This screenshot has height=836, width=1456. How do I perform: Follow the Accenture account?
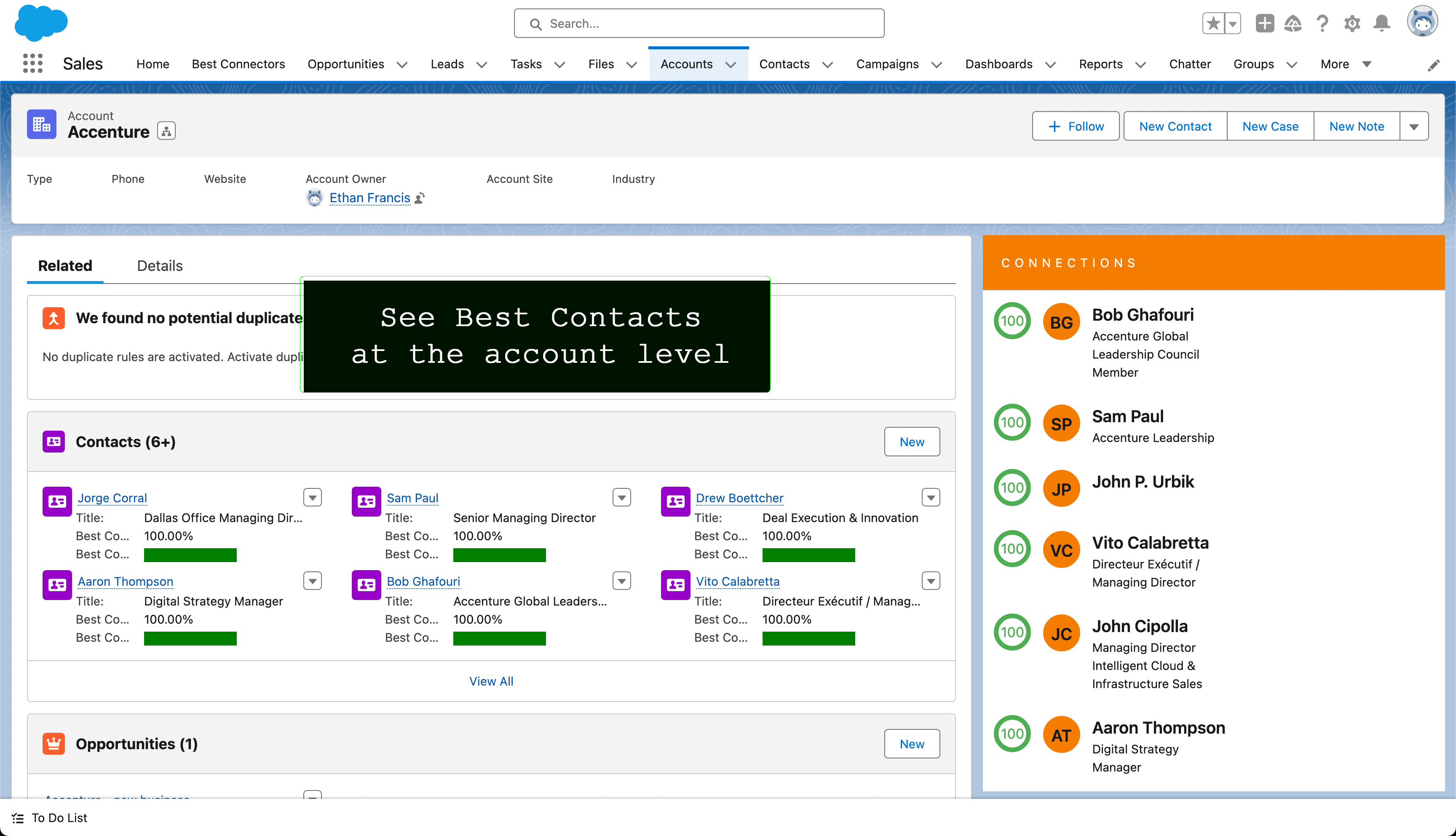tap(1076, 126)
